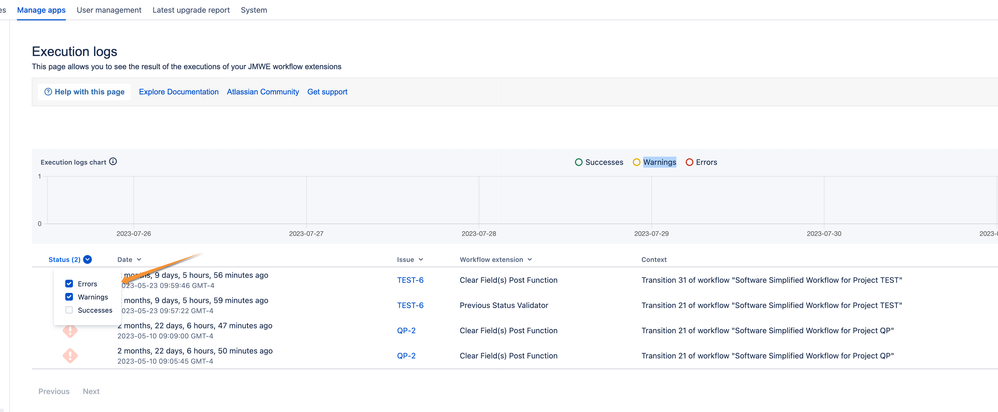This screenshot has width=998, height=412.
Task: Open the Manage apps tab
Action: (41, 10)
